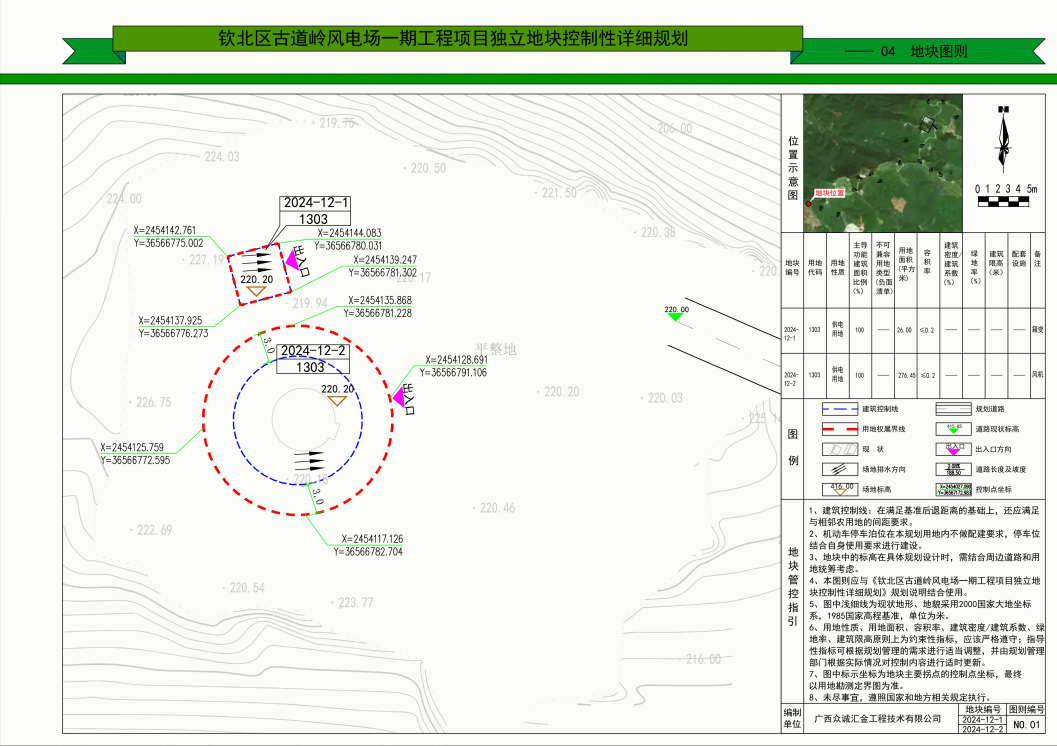Click the 规划道路 legend sample box

[x=954, y=410]
